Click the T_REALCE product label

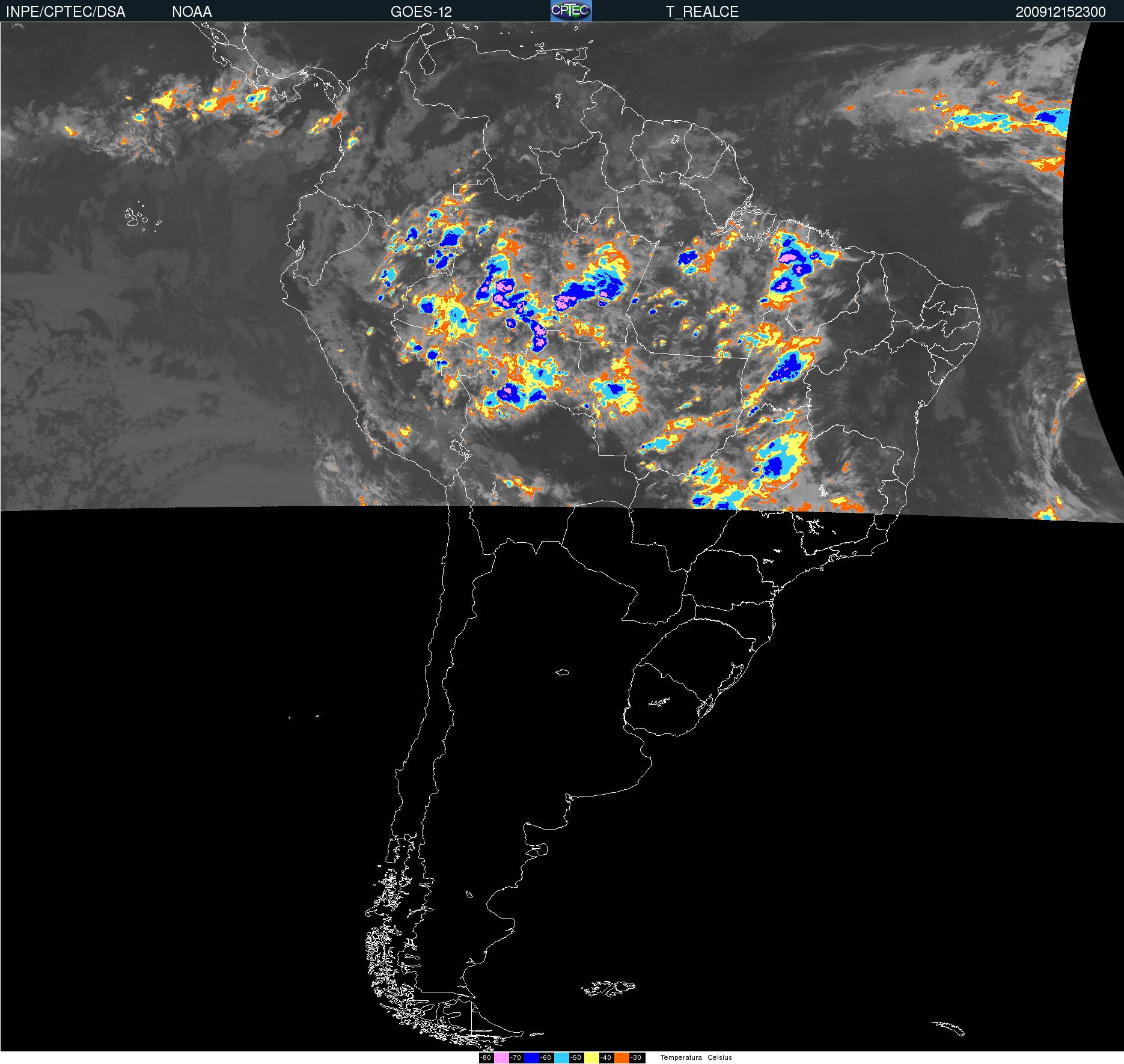coord(702,12)
